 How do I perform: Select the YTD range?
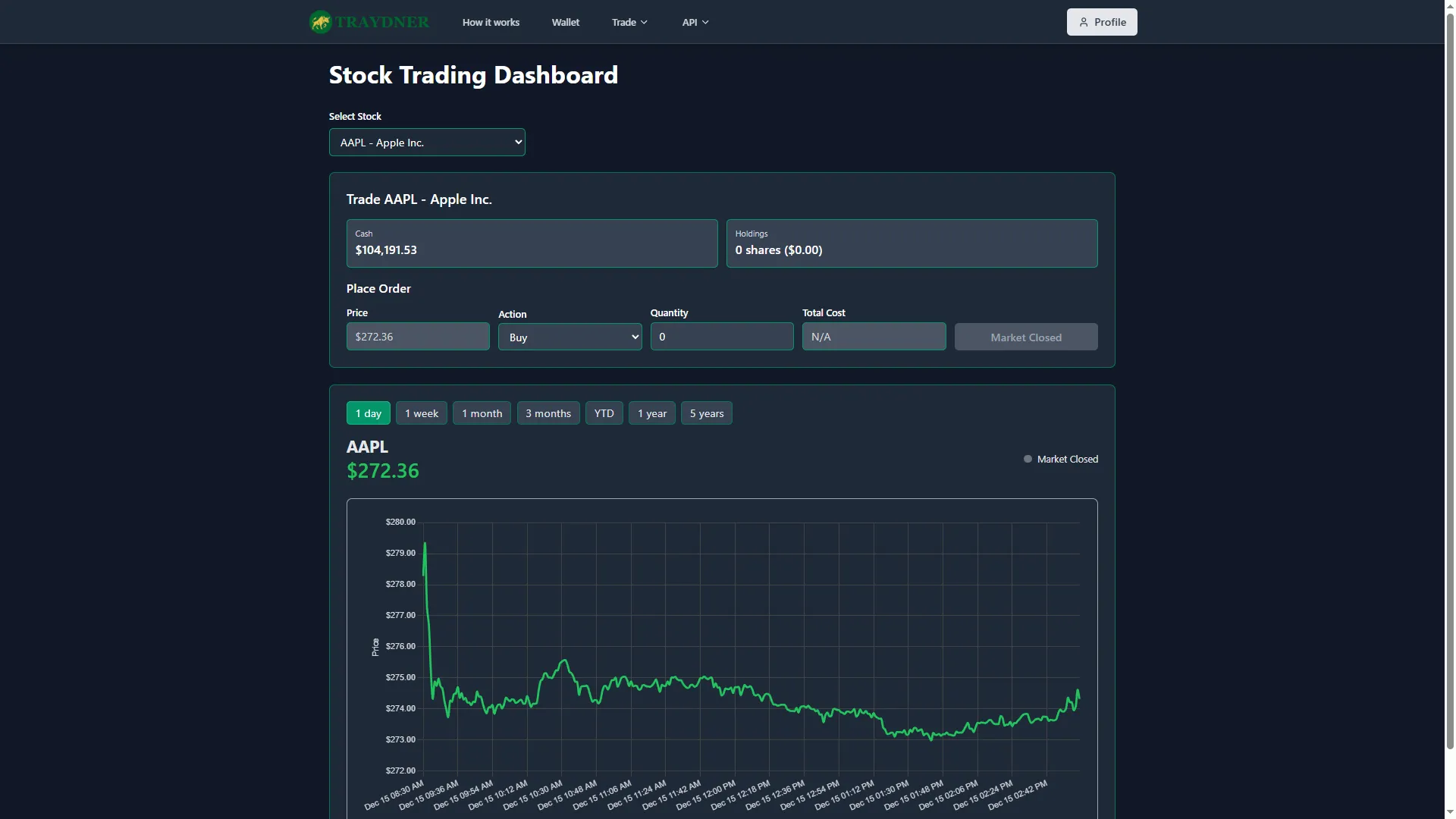pyautogui.click(x=604, y=413)
